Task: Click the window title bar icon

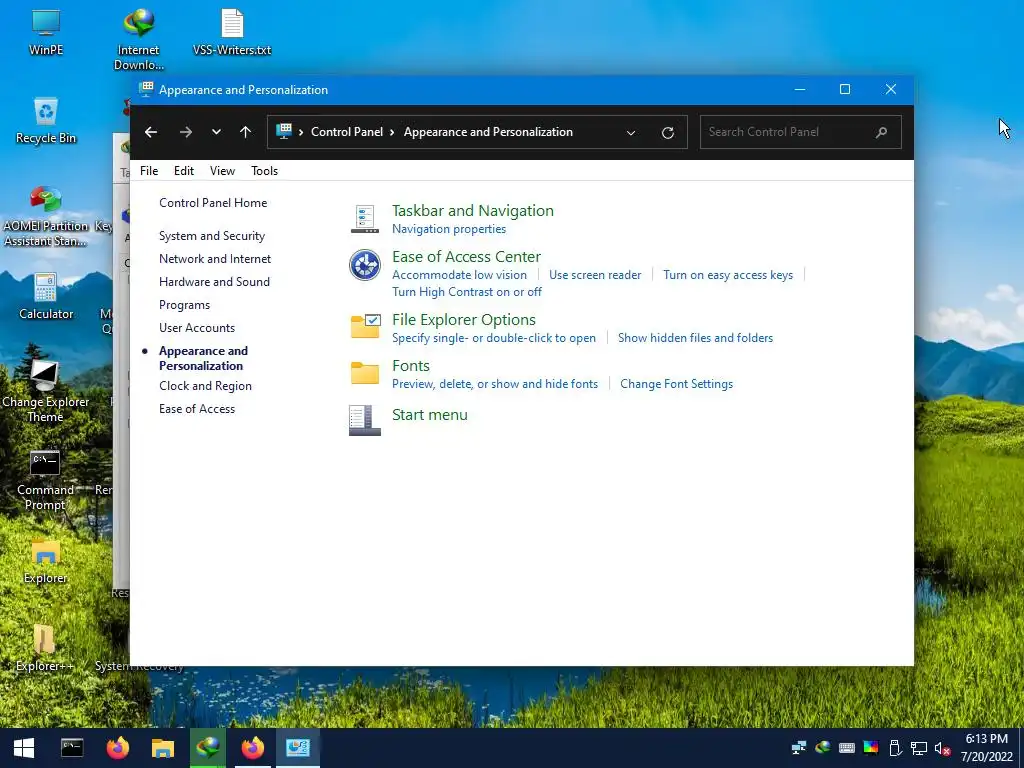Action: pos(146,89)
